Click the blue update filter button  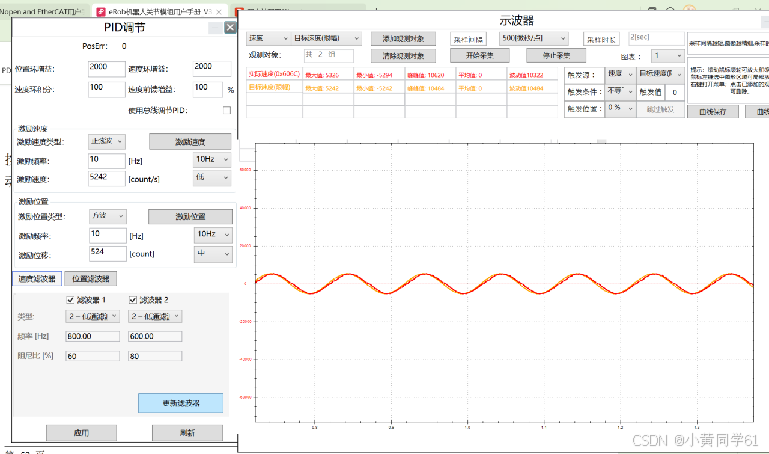pos(180,403)
